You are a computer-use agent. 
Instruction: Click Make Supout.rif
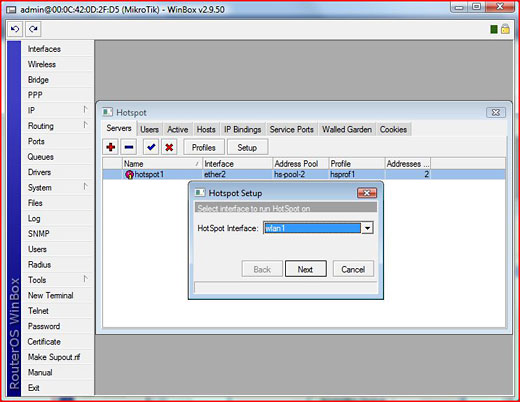pos(54,357)
